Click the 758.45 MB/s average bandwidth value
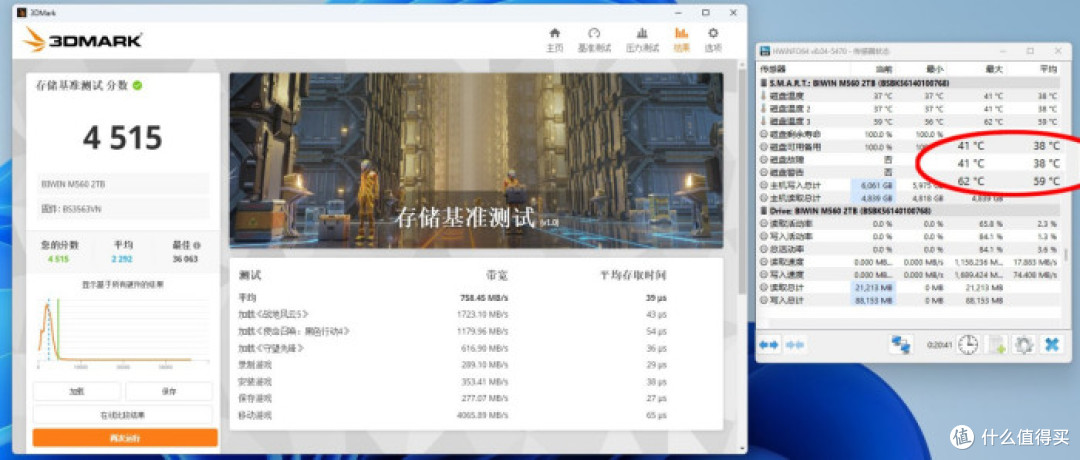 click(x=483, y=298)
